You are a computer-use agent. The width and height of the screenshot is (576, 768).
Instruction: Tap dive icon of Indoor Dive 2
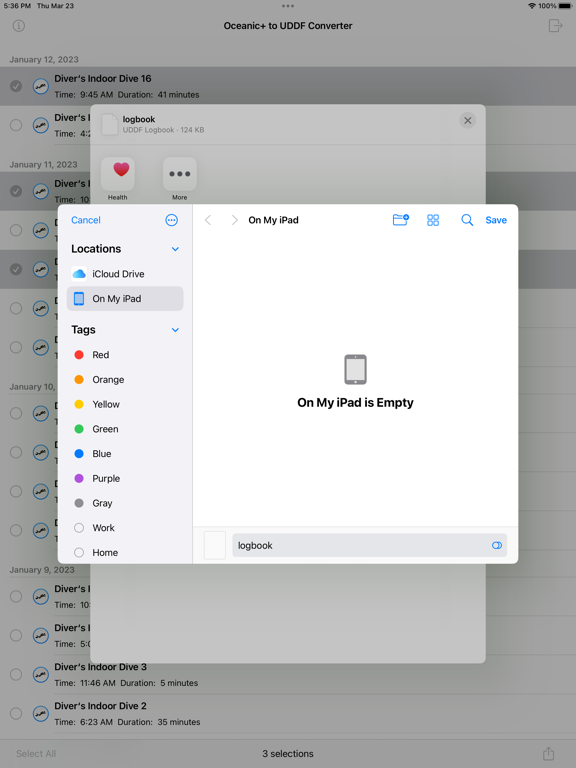(x=41, y=714)
